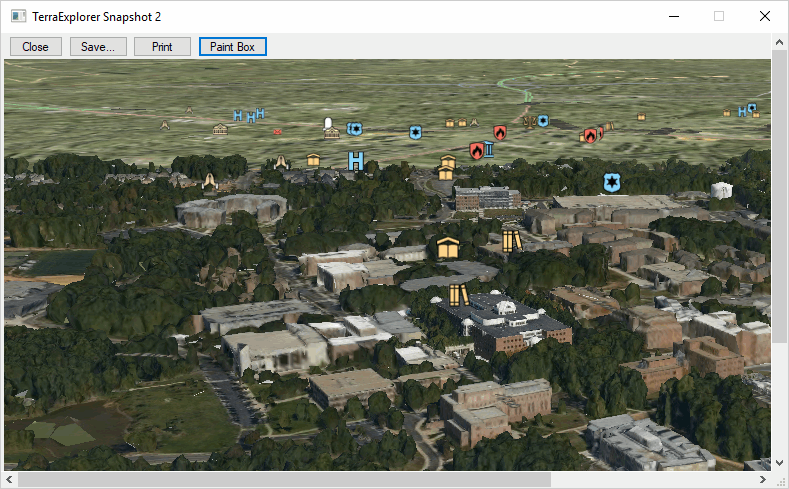
Task: Select the overlapping pair of police badges
Action: (354, 129)
